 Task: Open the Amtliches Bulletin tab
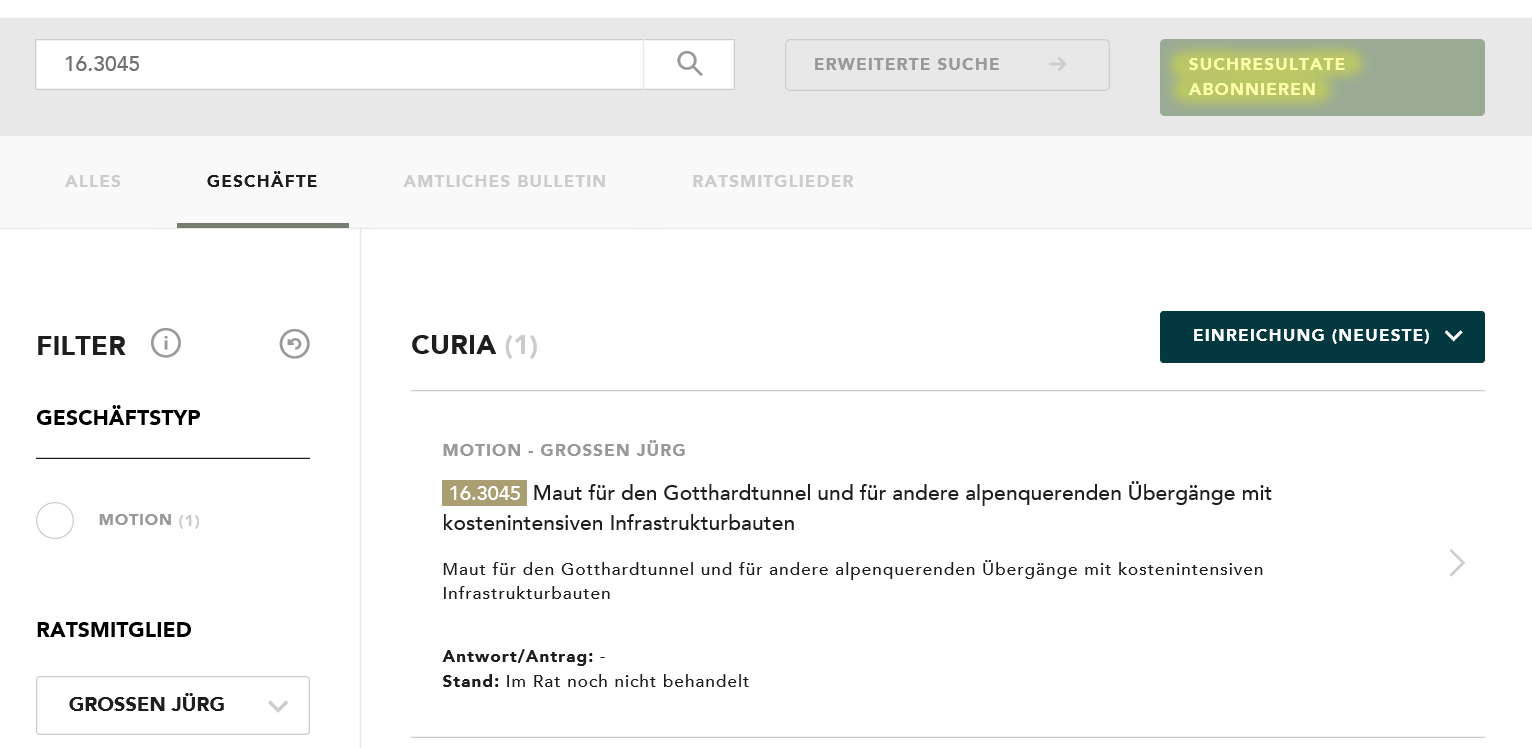point(505,181)
